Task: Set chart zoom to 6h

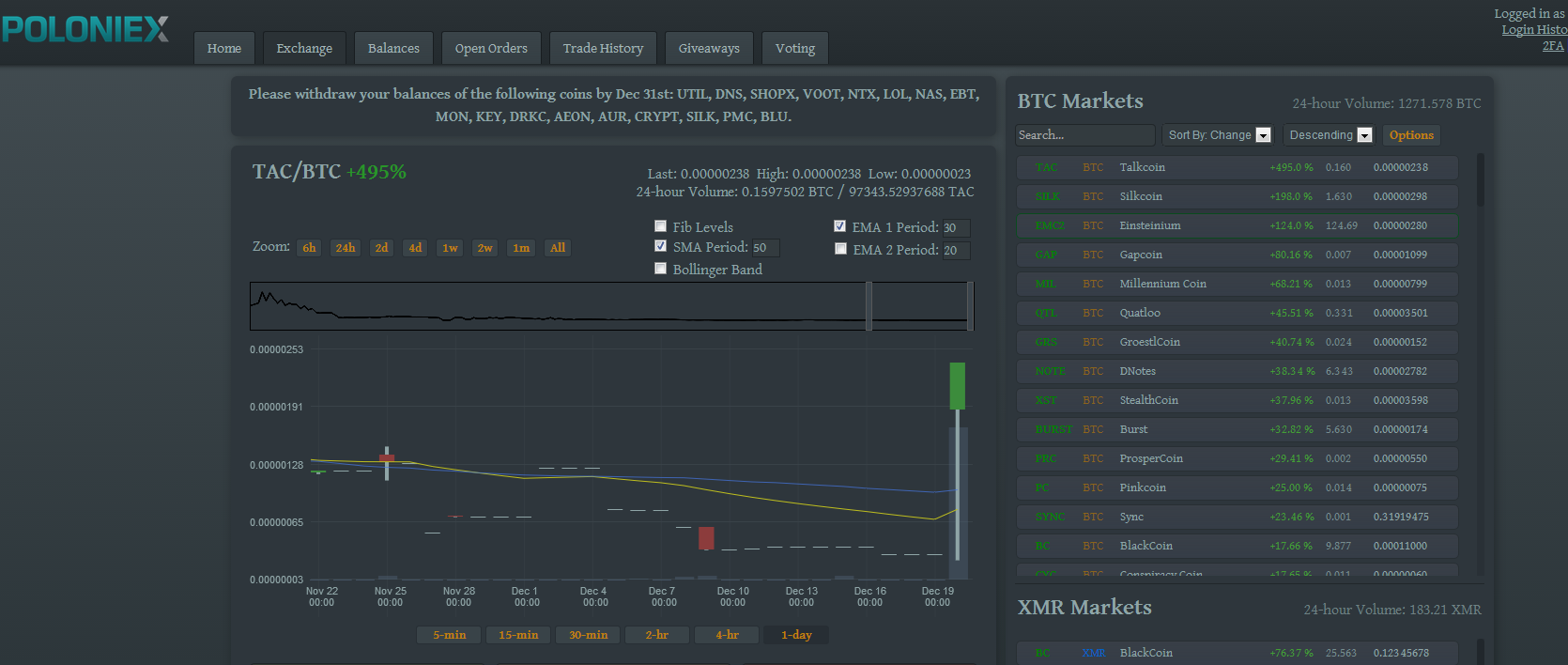Action: (309, 248)
